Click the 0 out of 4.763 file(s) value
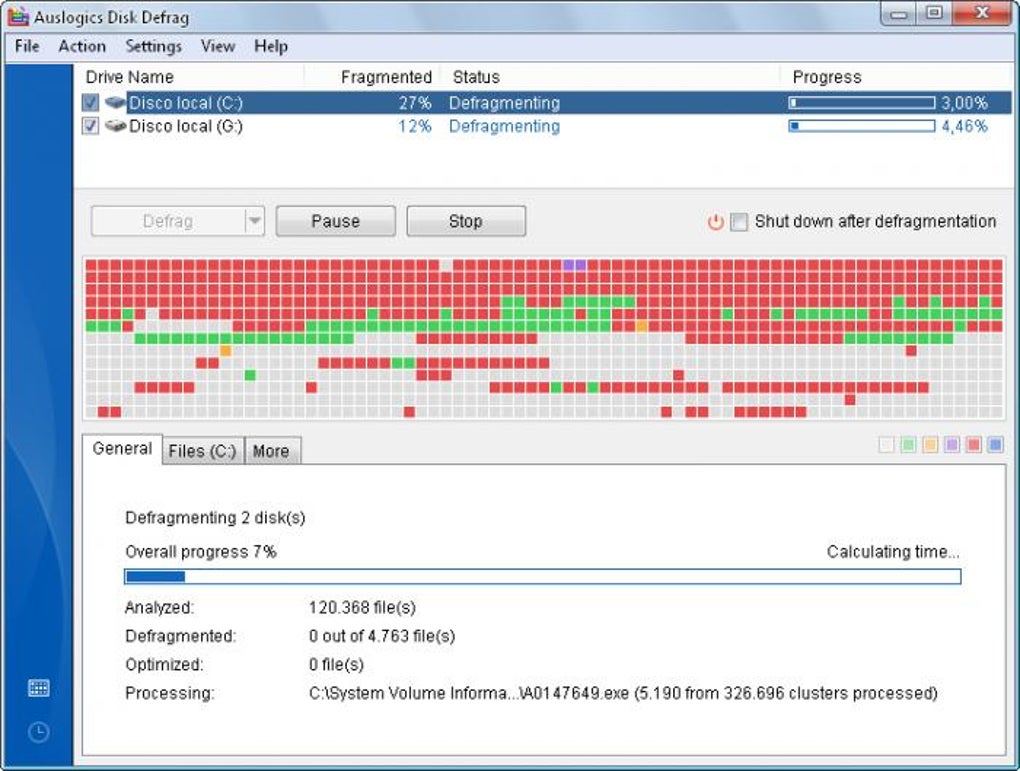 tap(382, 636)
